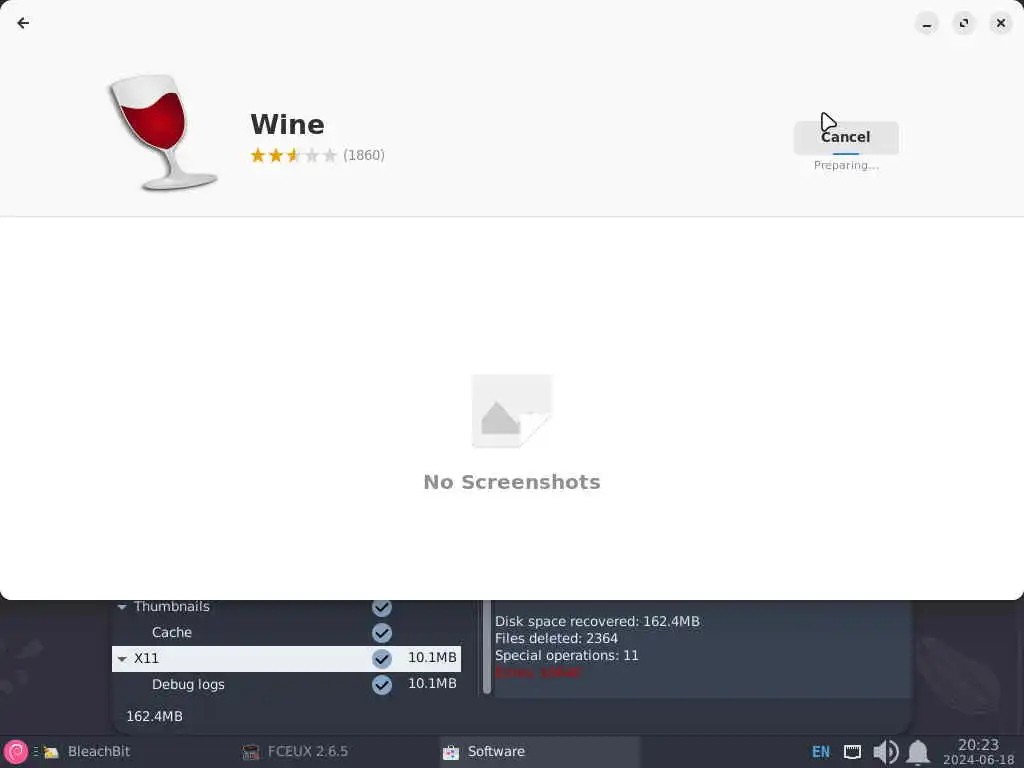Restore the Software window size

pyautogui.click(x=964, y=24)
